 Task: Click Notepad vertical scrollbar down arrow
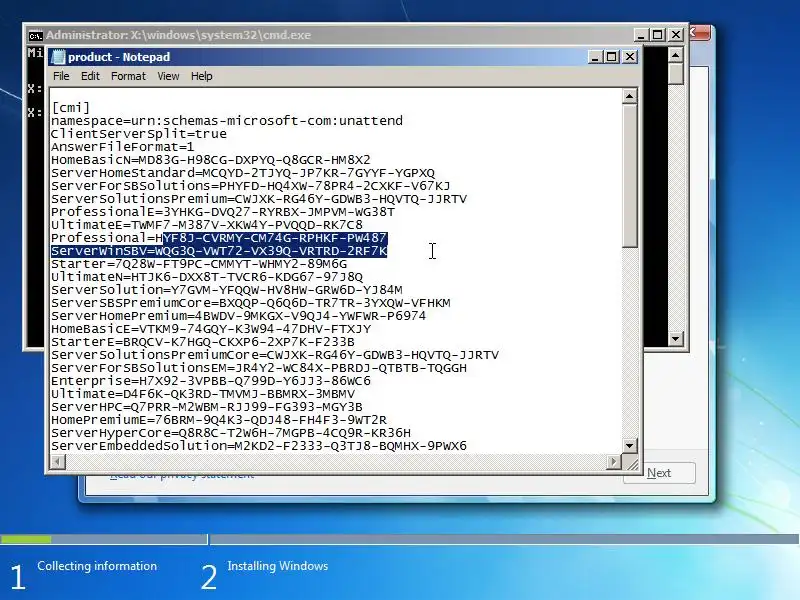coord(630,445)
